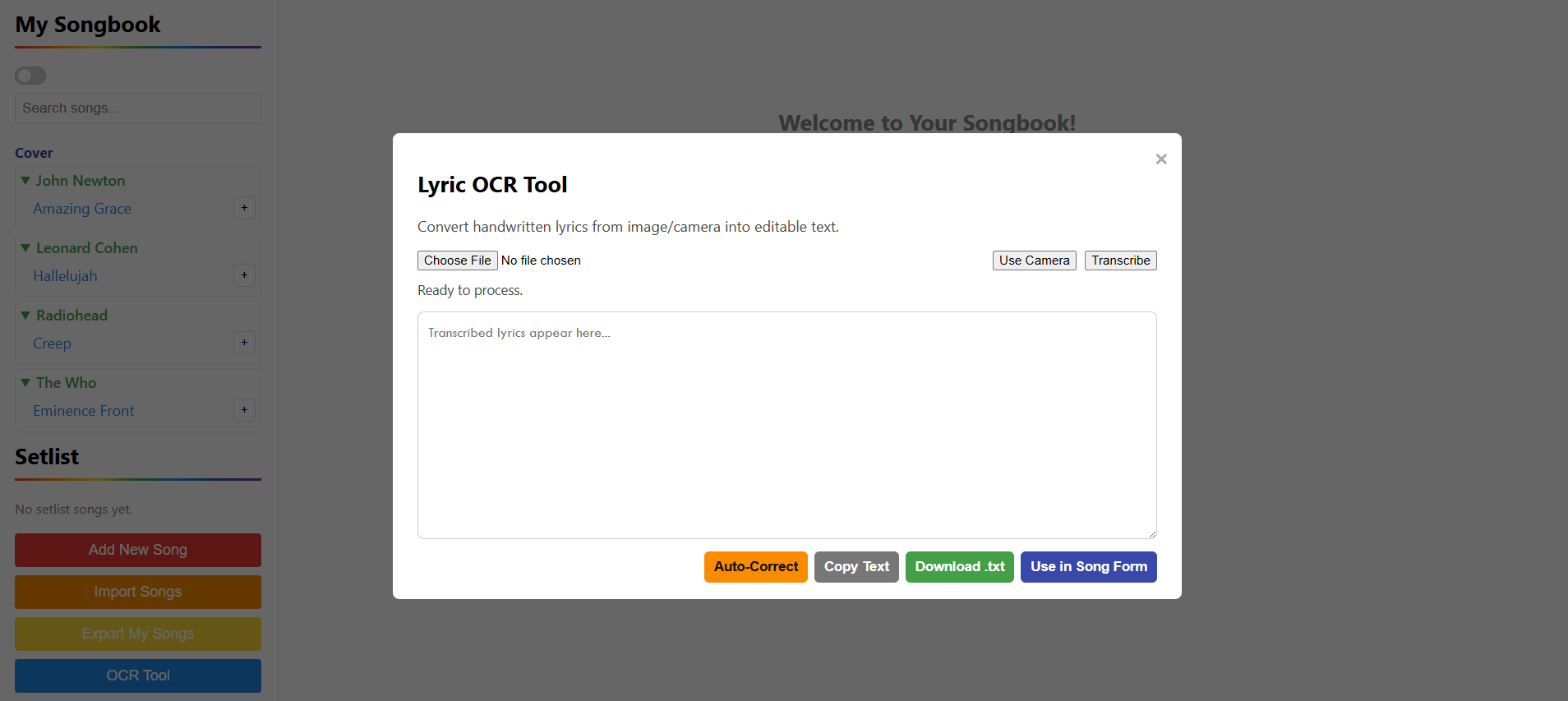Close the Lyric OCR Tool dialog
Screen dimensions: 1568x701
tap(1160, 159)
